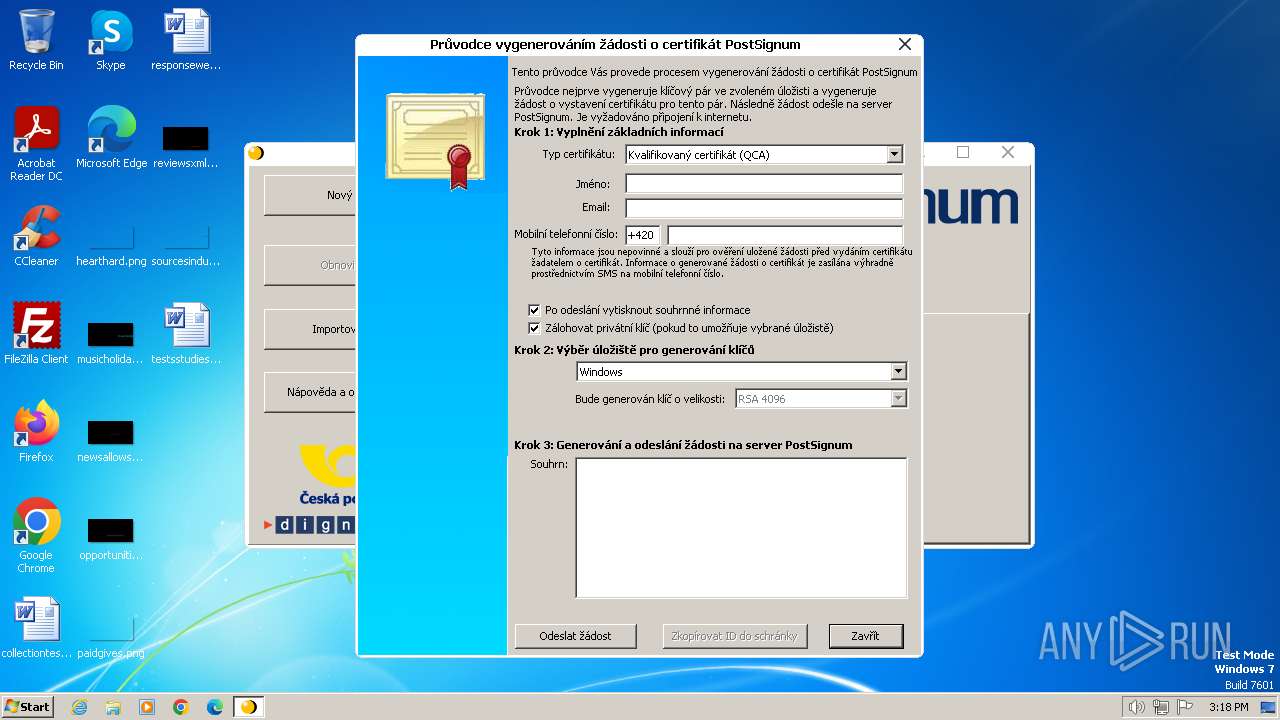Launch the FileZilla Client desktop shortcut

click(36, 333)
